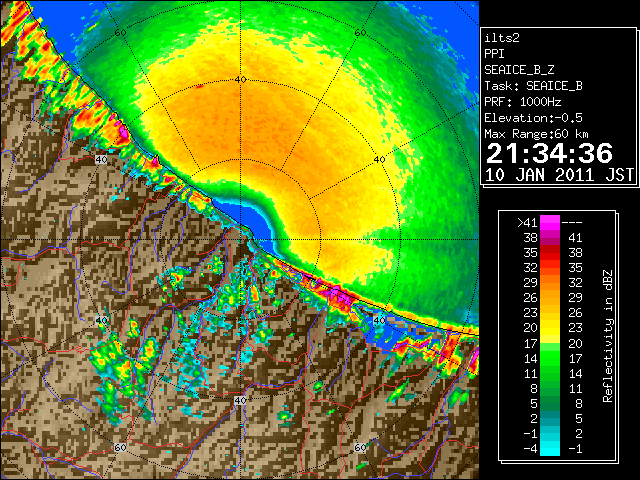Pick the magenta >41 dBZ legend swatch
Screen dimensions: 640x480
(x=550, y=222)
